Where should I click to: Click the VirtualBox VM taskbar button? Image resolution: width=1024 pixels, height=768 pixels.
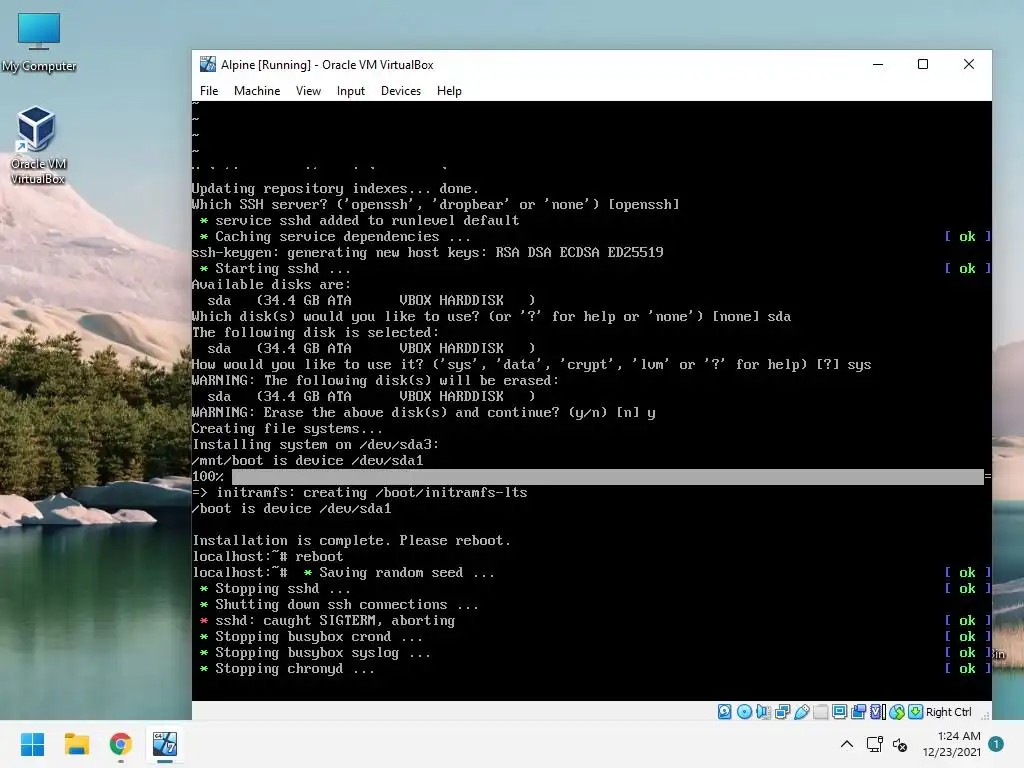pos(165,744)
